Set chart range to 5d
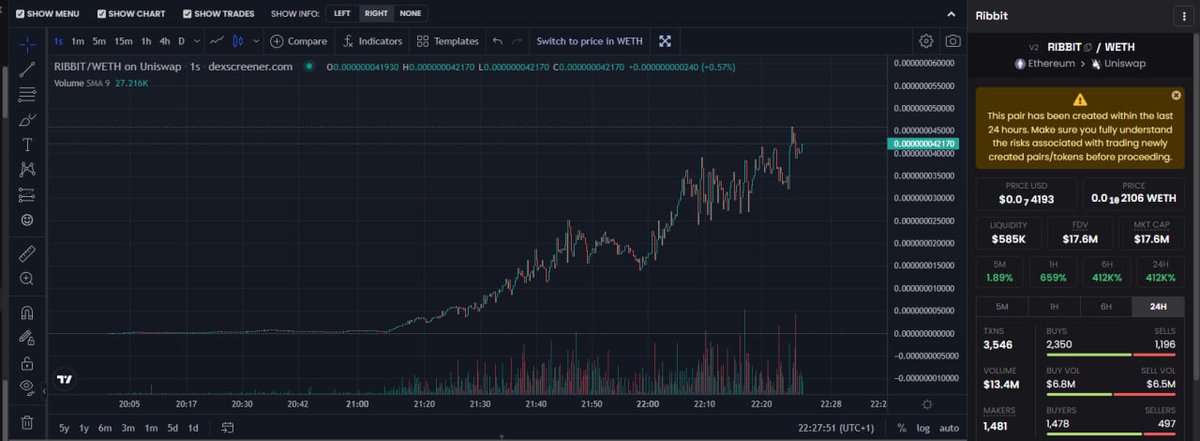 [x=173, y=427]
